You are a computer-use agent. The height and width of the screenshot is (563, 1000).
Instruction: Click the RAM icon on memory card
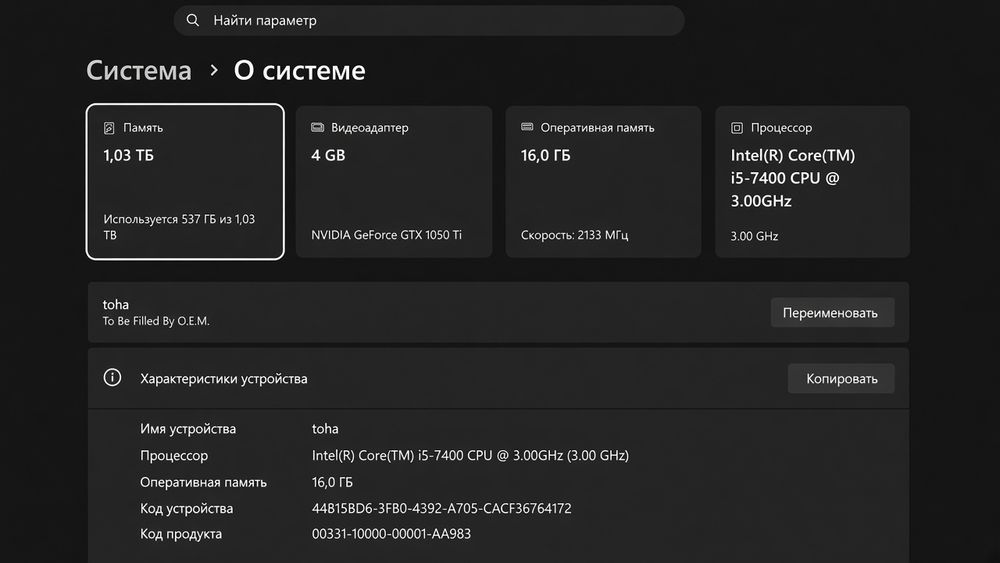tap(527, 127)
